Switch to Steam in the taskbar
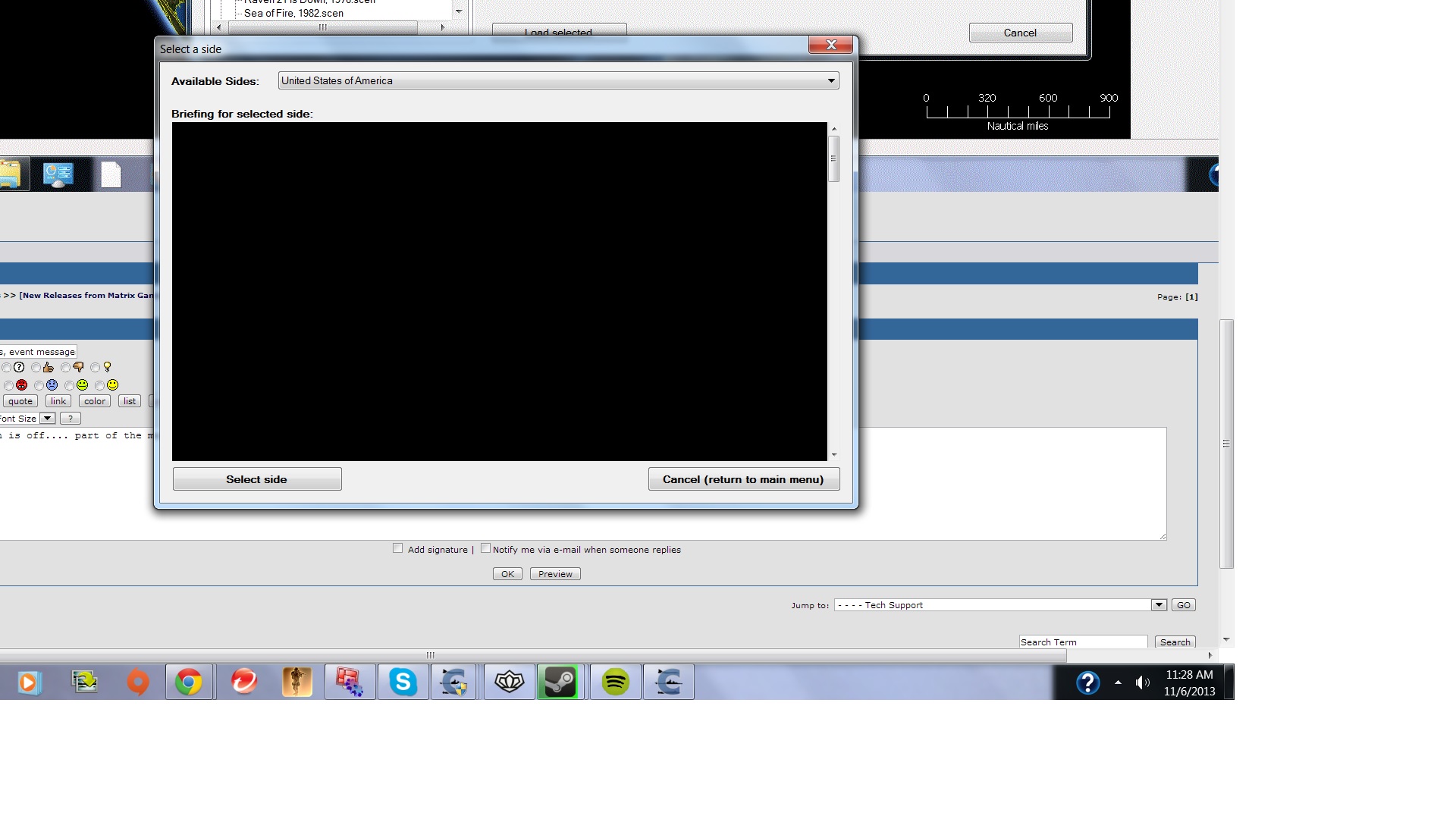This screenshot has height=819, width=1456. pos(560,682)
